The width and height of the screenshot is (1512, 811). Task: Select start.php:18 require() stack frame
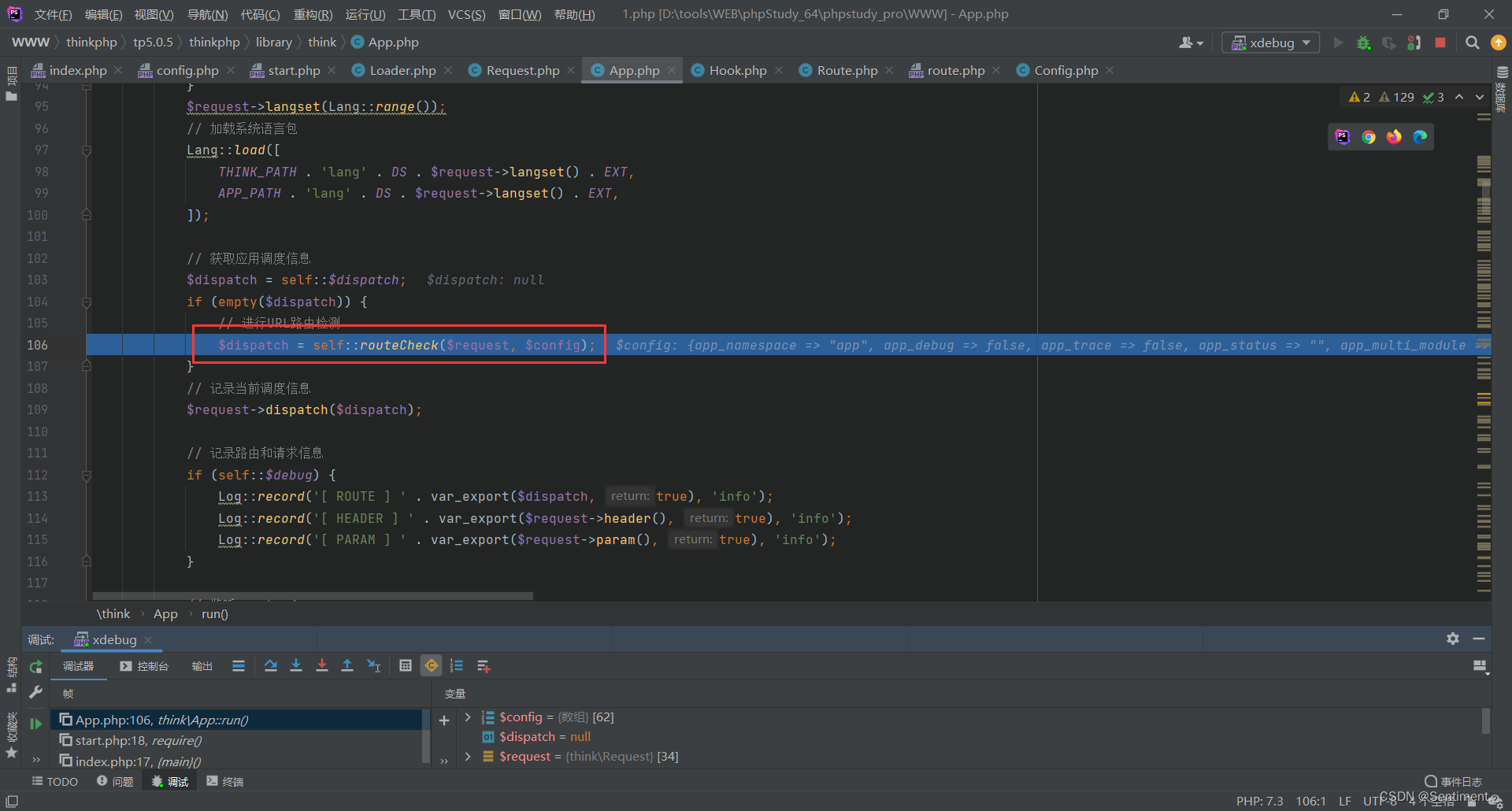pos(241,740)
